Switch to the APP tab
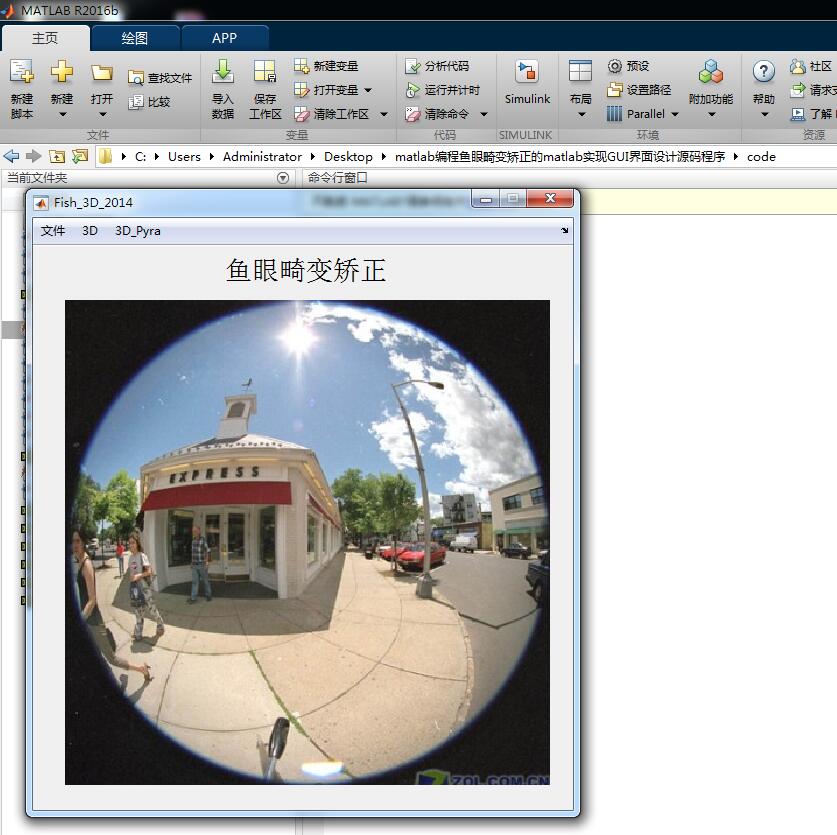Screen dimensions: 837x835 pyautogui.click(x=224, y=38)
